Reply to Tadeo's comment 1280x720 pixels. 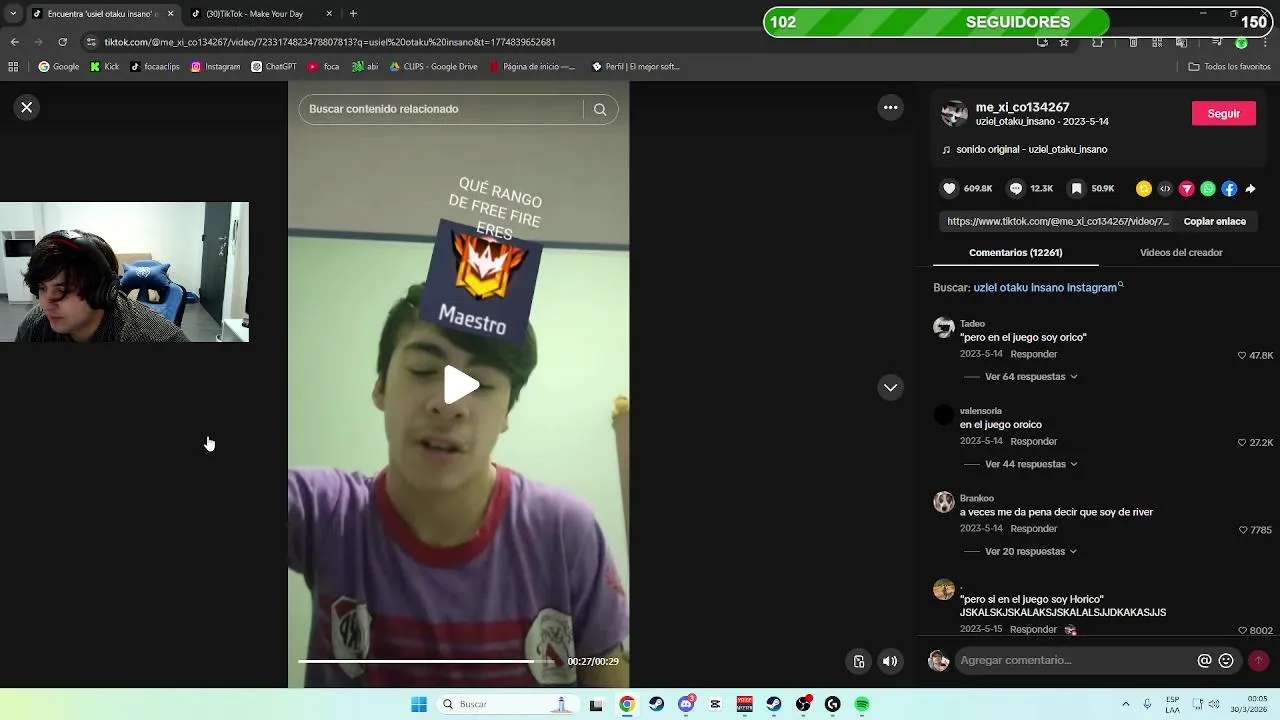click(x=1033, y=354)
